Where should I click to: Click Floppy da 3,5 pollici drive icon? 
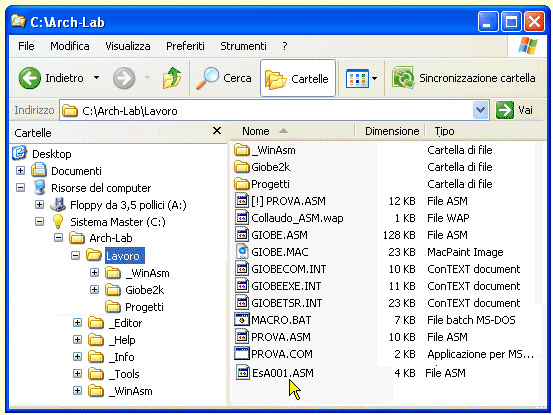click(58, 205)
